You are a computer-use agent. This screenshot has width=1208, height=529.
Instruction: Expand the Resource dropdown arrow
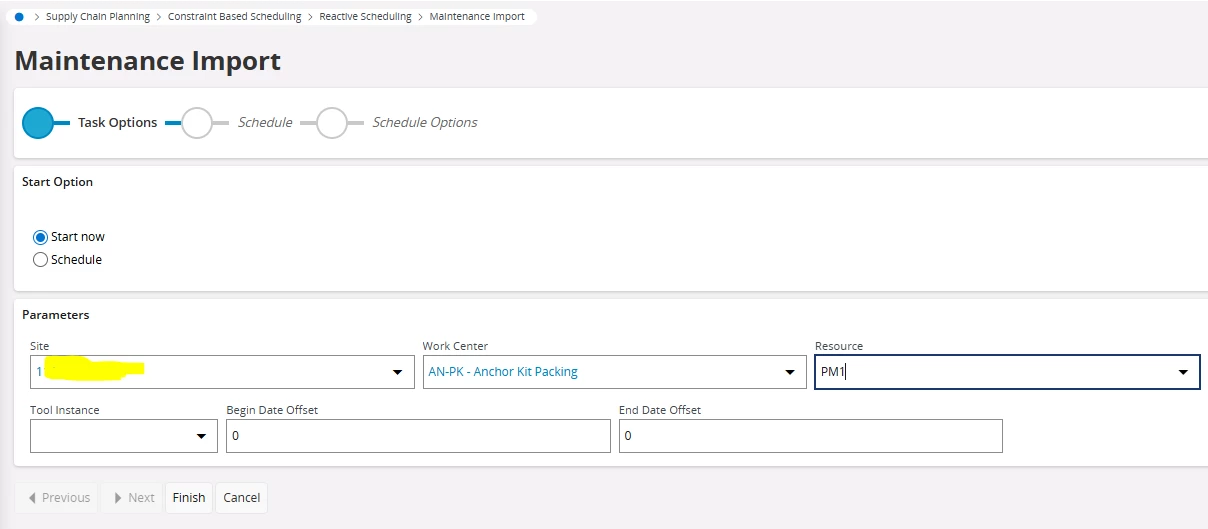[1183, 372]
